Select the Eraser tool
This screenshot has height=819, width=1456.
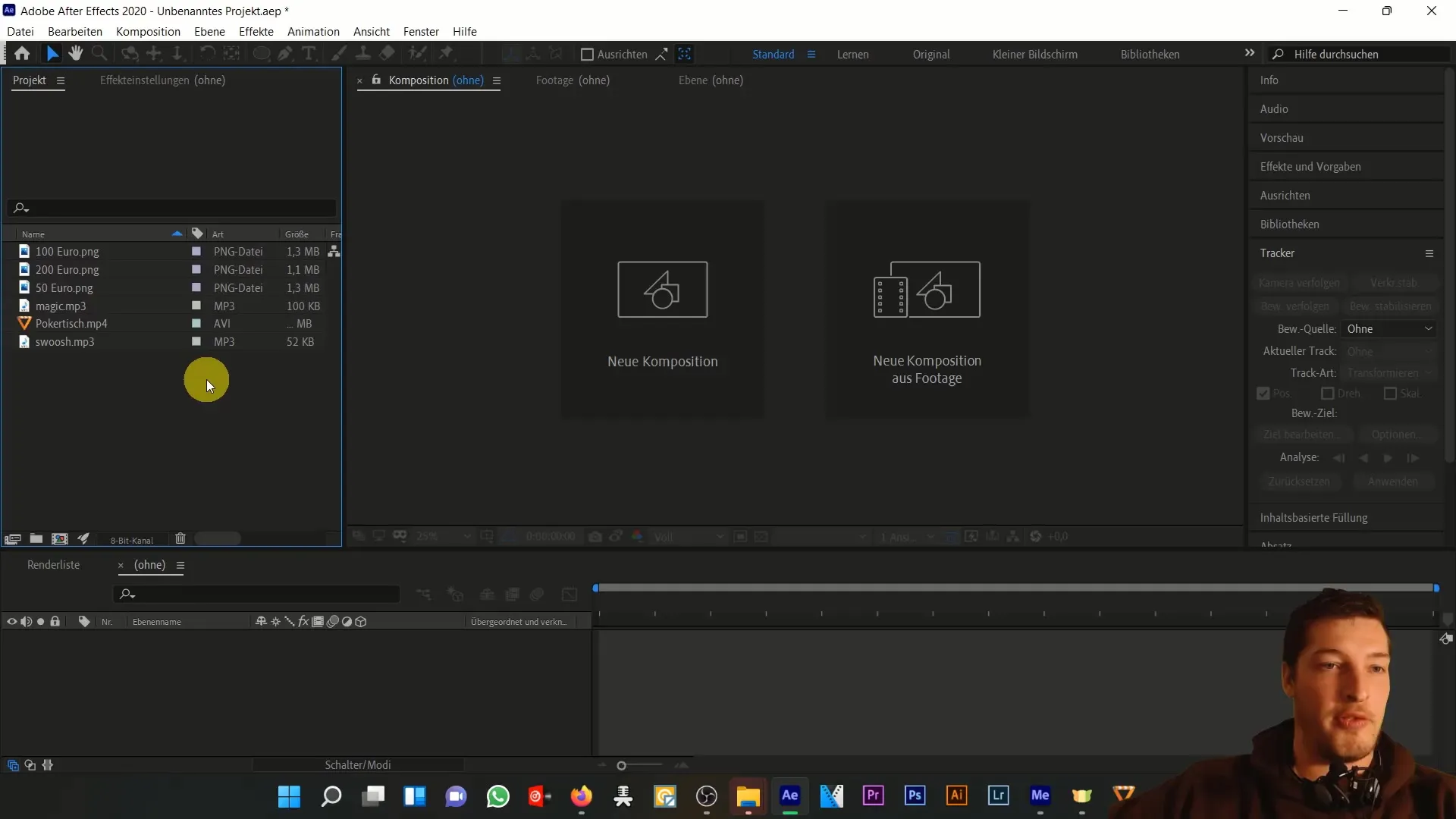point(388,54)
